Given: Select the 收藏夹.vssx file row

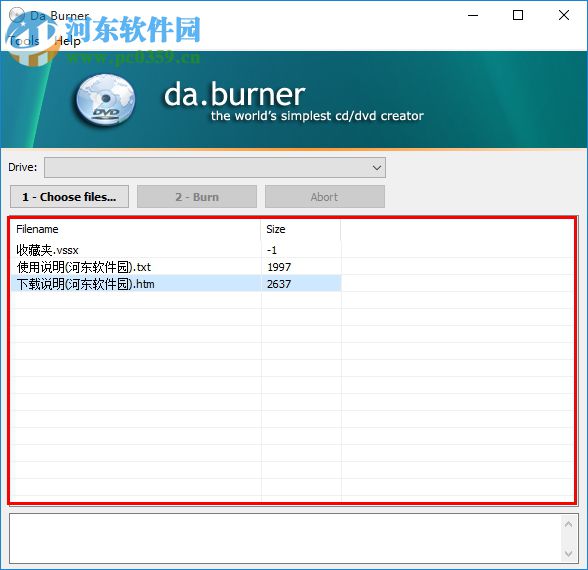Looking at the screenshot, I should tap(176, 250).
